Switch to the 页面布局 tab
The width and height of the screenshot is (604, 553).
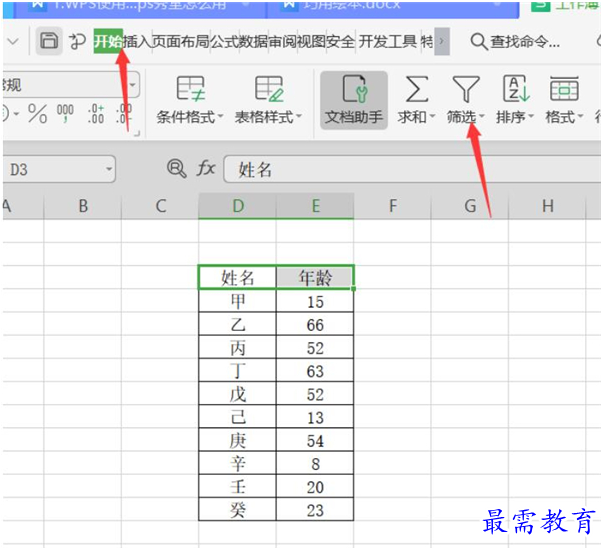181,41
